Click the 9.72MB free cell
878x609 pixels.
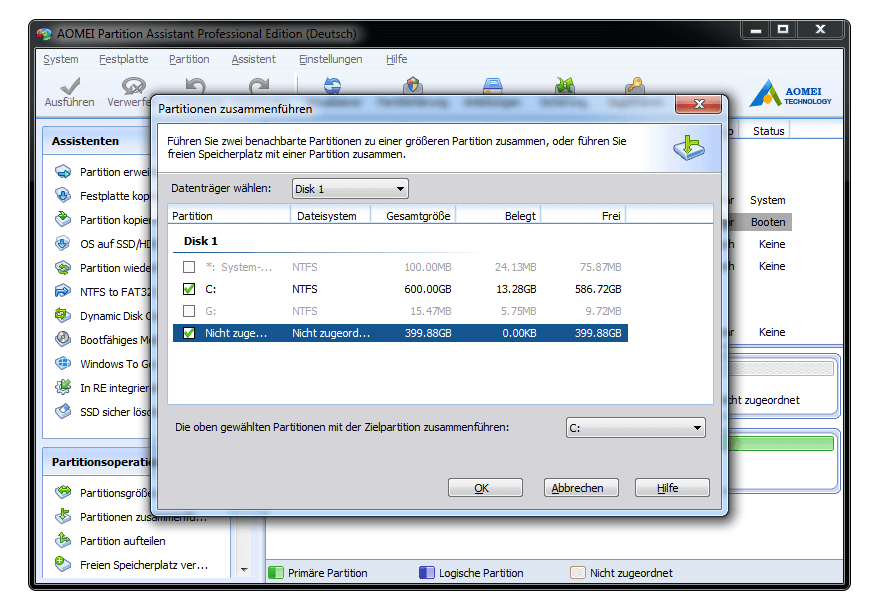pyautogui.click(x=604, y=311)
